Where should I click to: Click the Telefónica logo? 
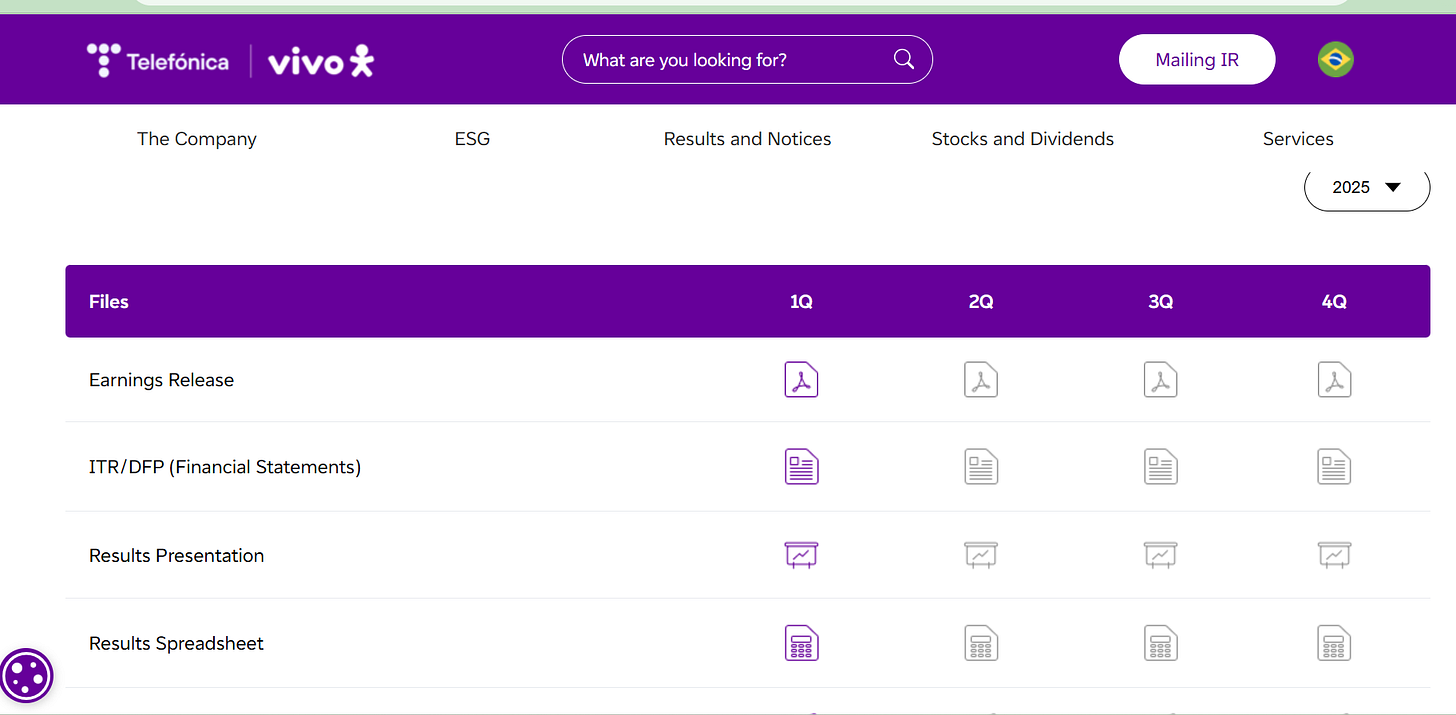(157, 61)
